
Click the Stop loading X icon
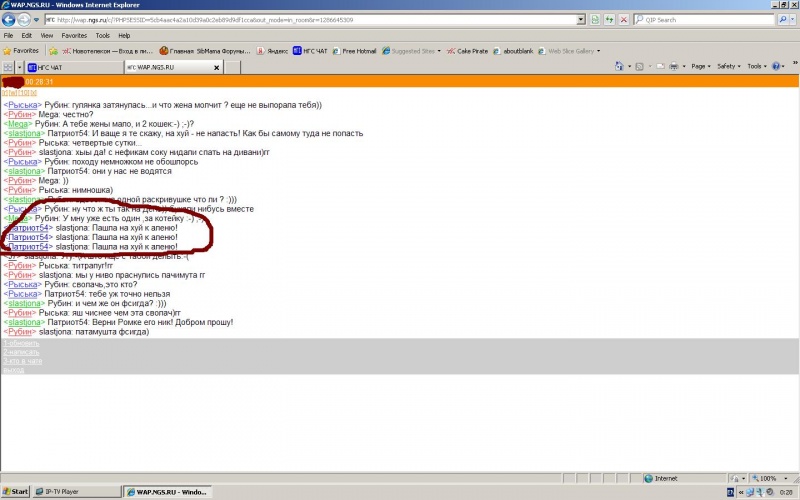[x=624, y=19]
